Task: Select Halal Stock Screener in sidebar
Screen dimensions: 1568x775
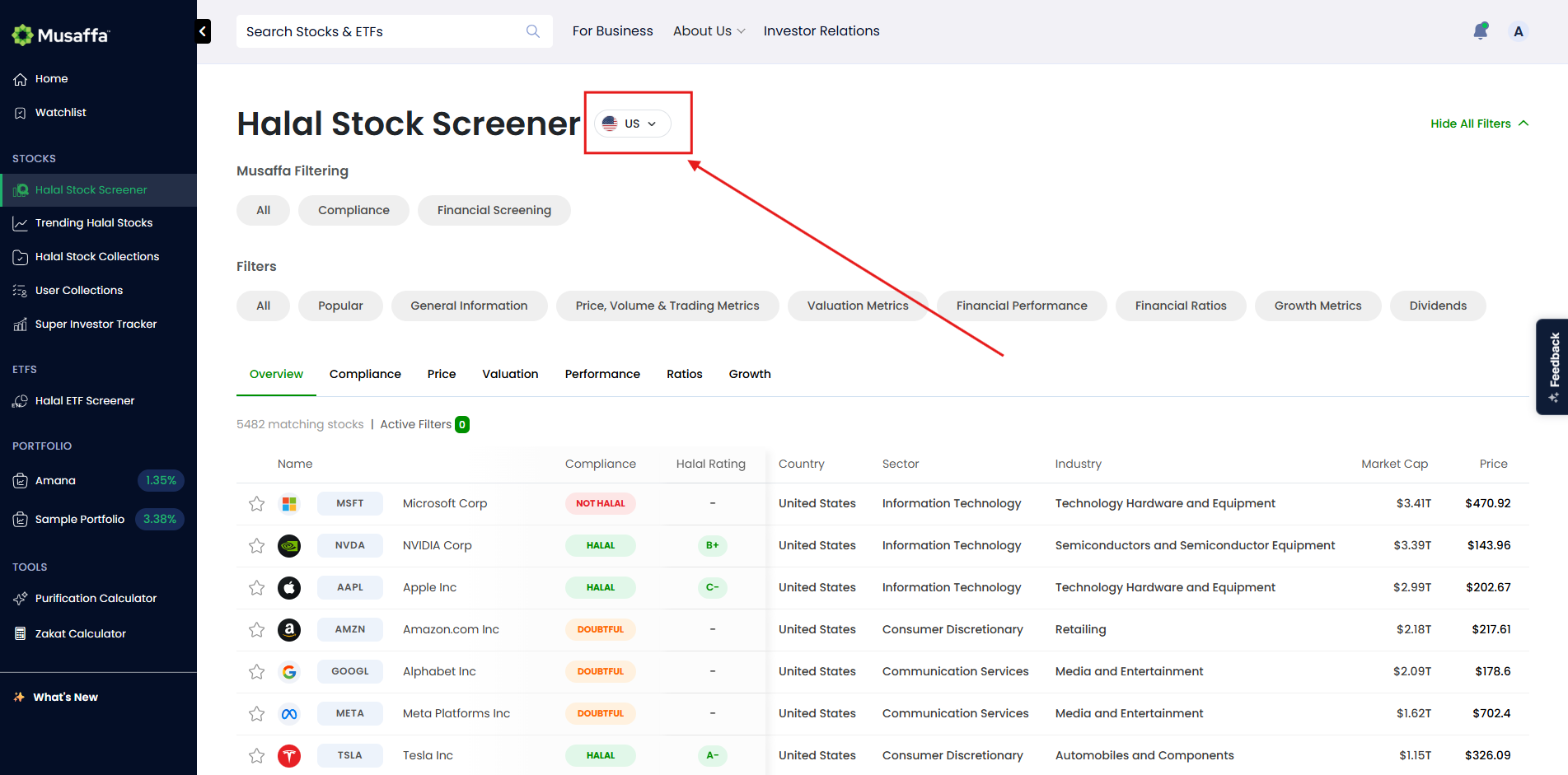Action: tap(98, 190)
